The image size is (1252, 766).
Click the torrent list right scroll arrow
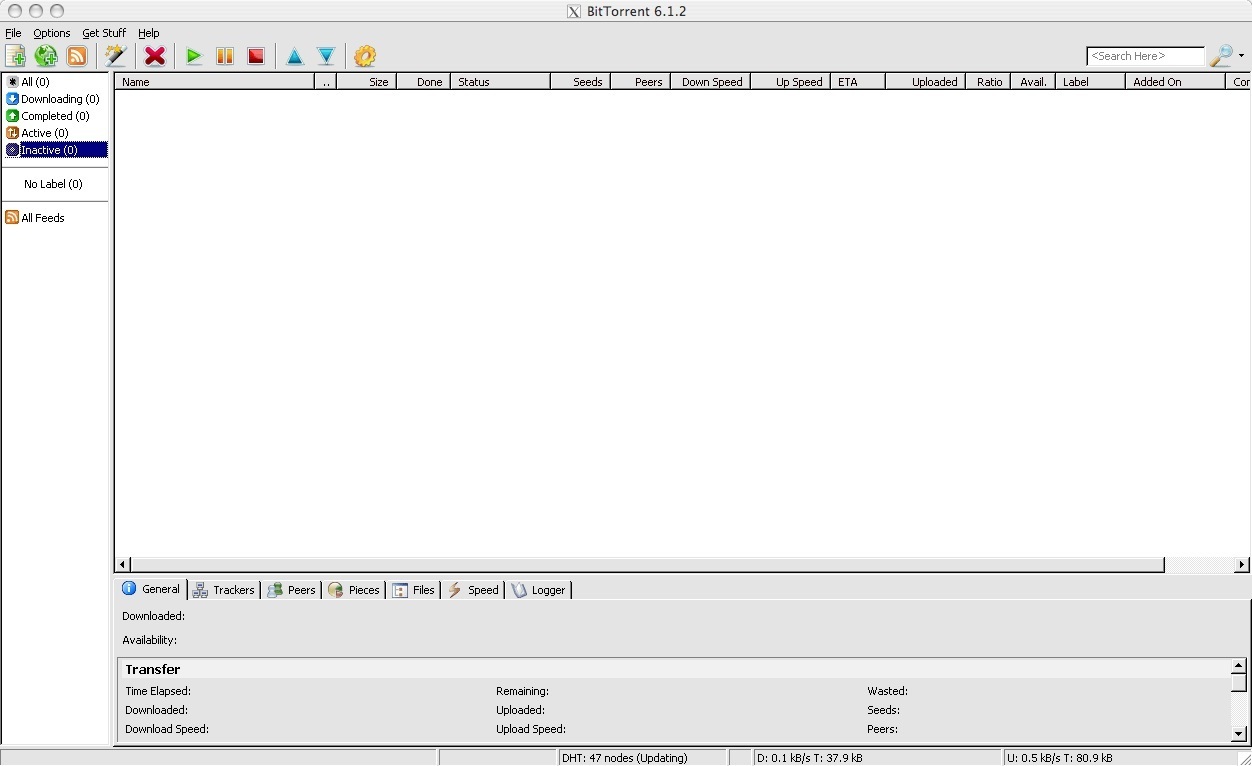[x=1242, y=565]
